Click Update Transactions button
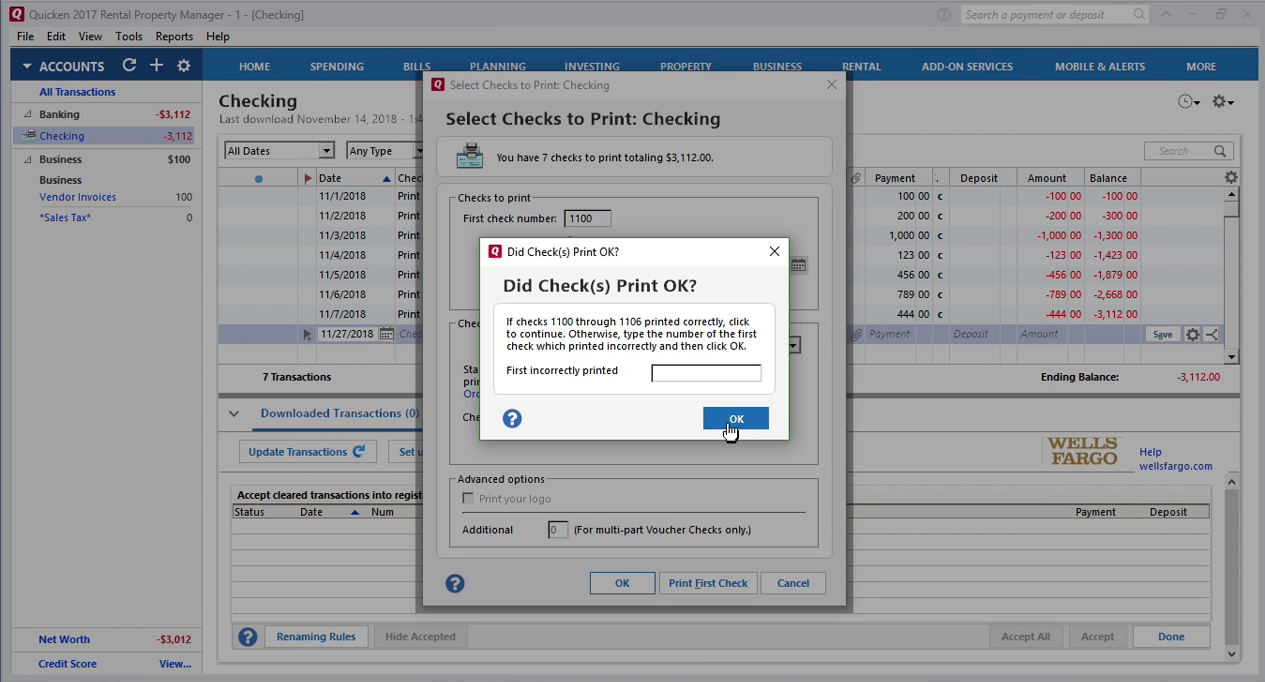Viewport: 1265px width, 682px height. 307,452
